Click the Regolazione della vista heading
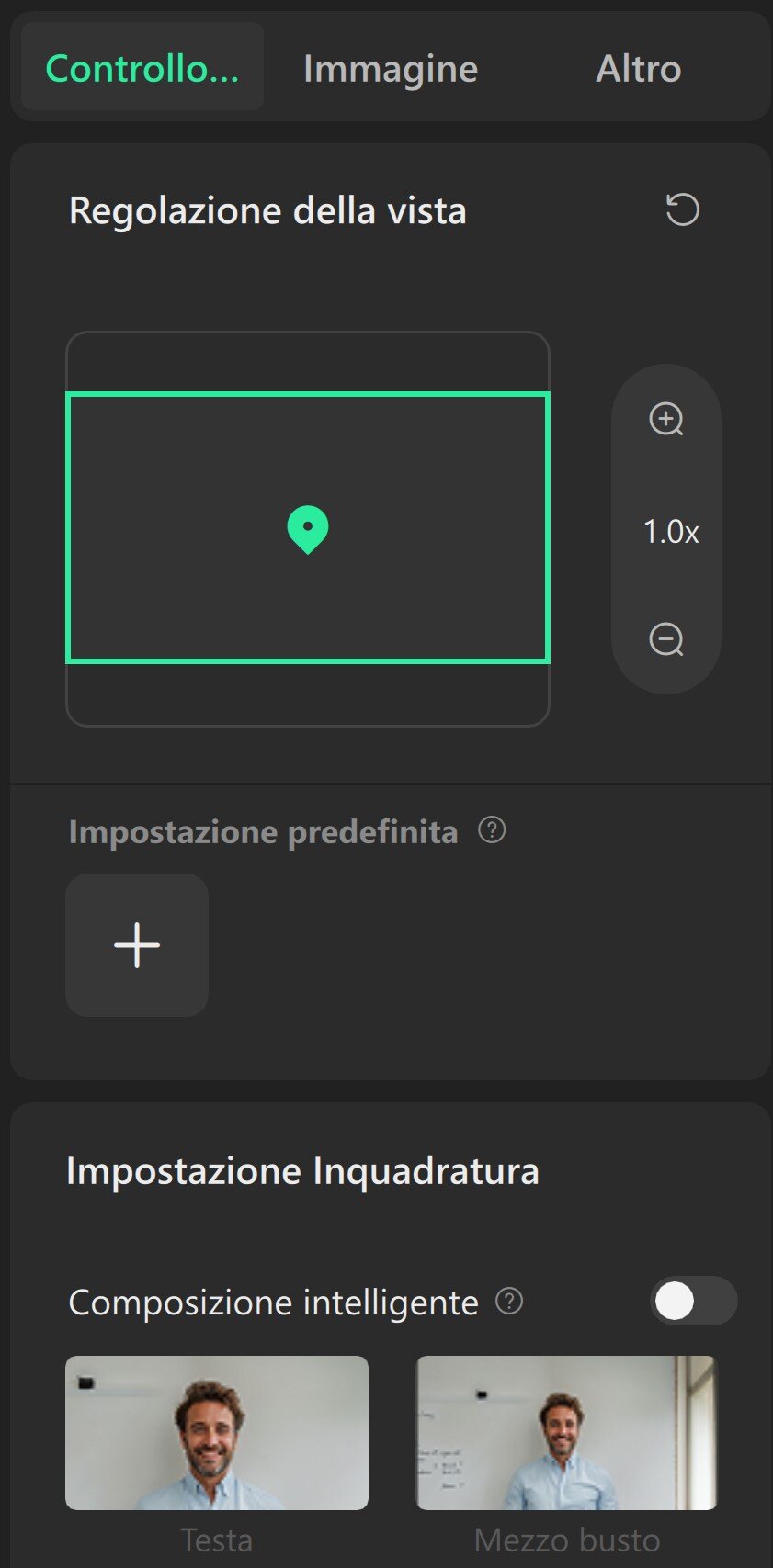 [x=267, y=211]
